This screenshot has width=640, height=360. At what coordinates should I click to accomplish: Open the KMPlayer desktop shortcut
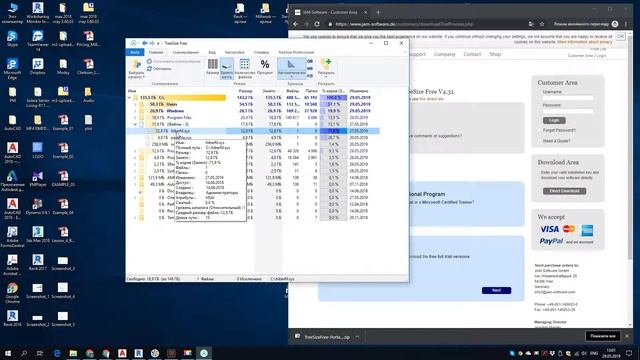coord(38,178)
